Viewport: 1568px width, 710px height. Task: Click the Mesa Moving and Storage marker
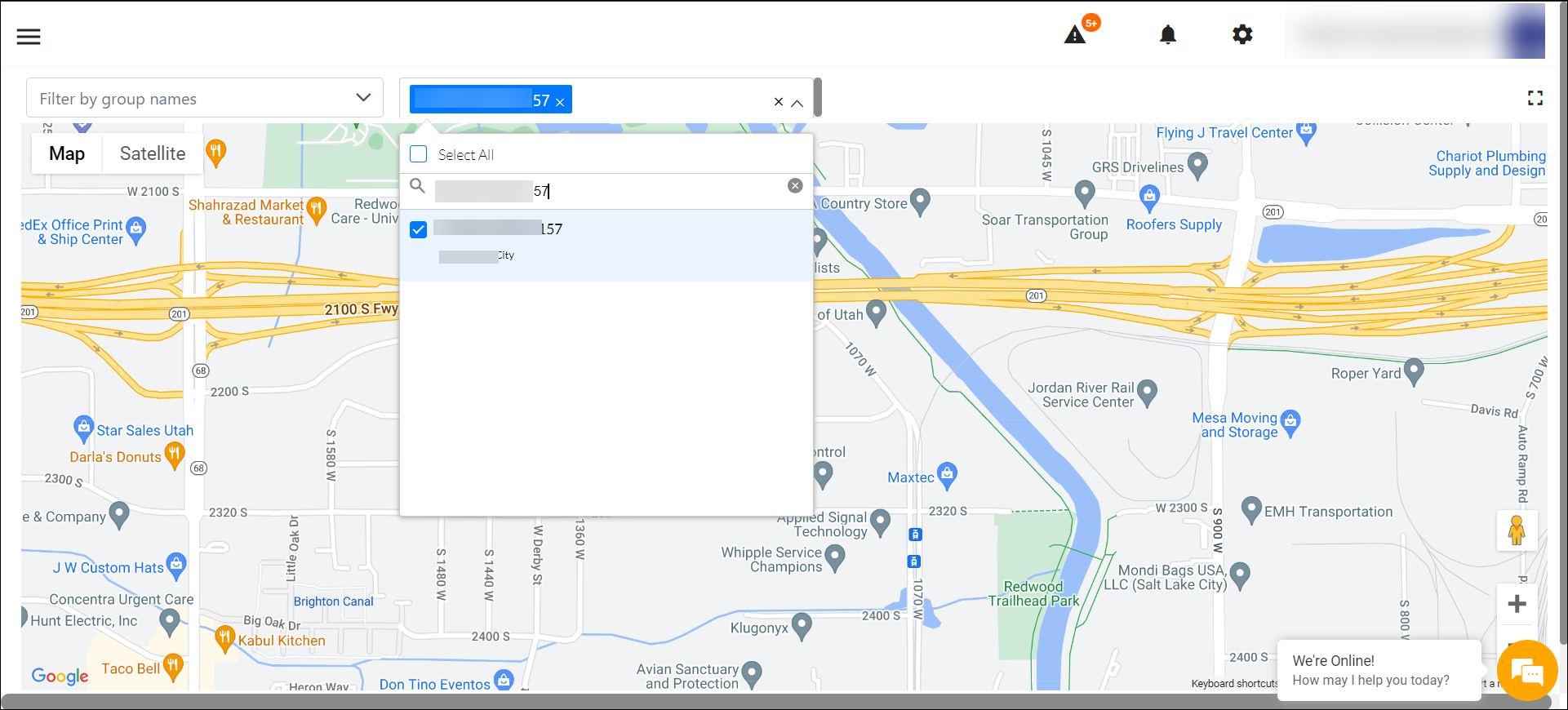(x=1290, y=423)
